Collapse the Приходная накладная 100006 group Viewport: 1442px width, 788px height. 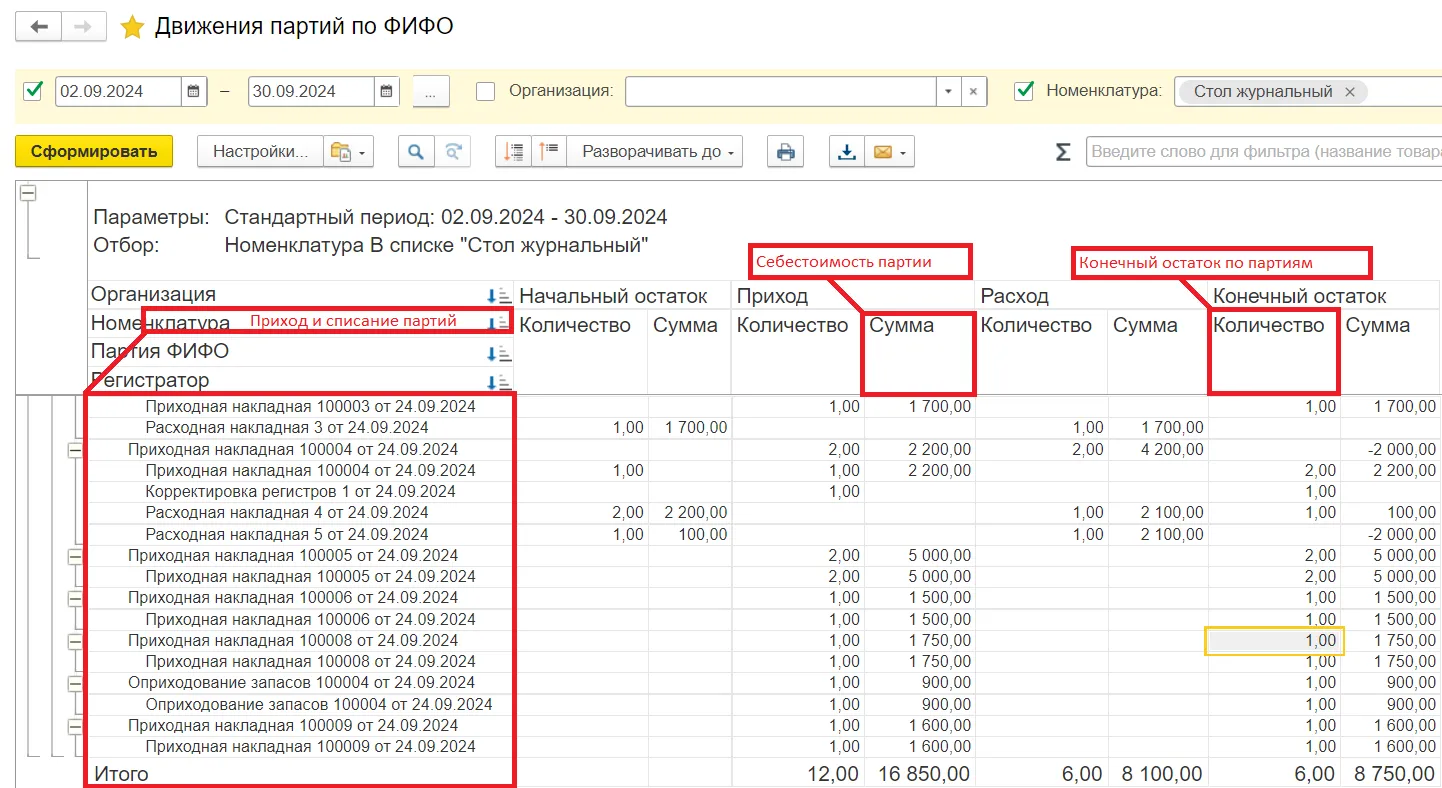(x=75, y=598)
